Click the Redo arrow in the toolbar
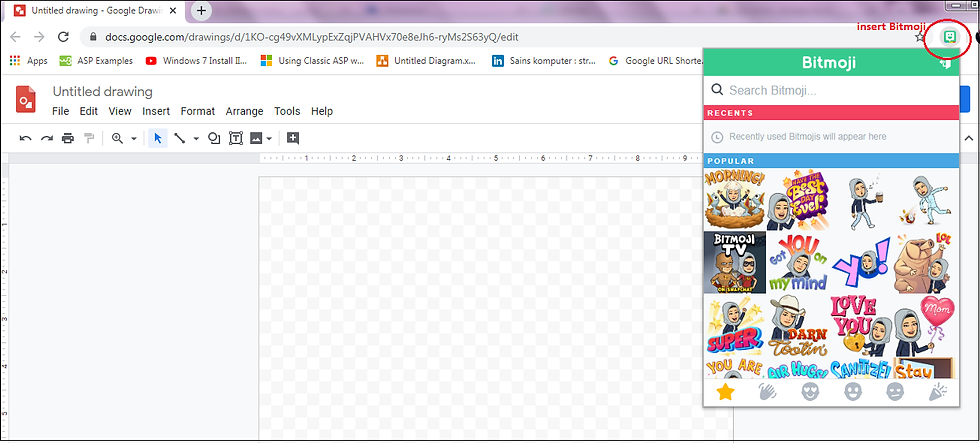Screen dimensions: 980x443 click(x=47, y=139)
